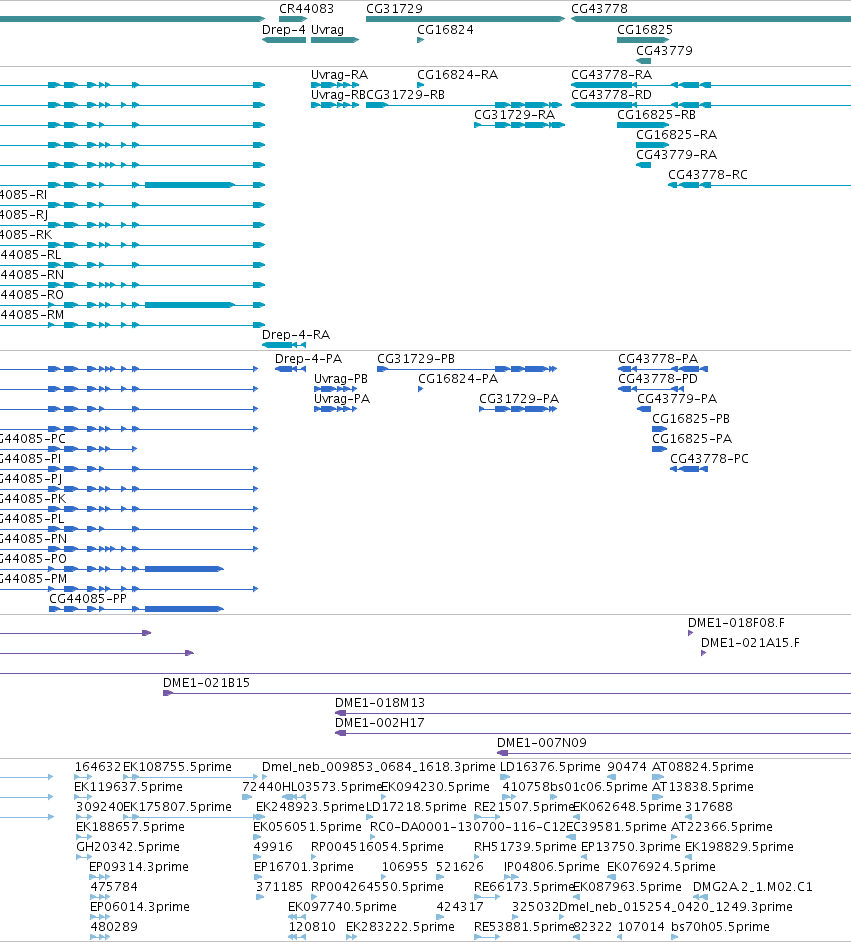This screenshot has width=851, height=942.
Task: Select EST EK188657.5prime
Action: click(x=130, y=827)
